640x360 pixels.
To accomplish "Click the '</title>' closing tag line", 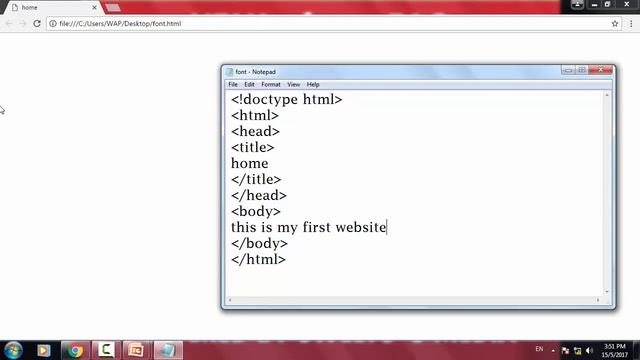I will 256,179.
